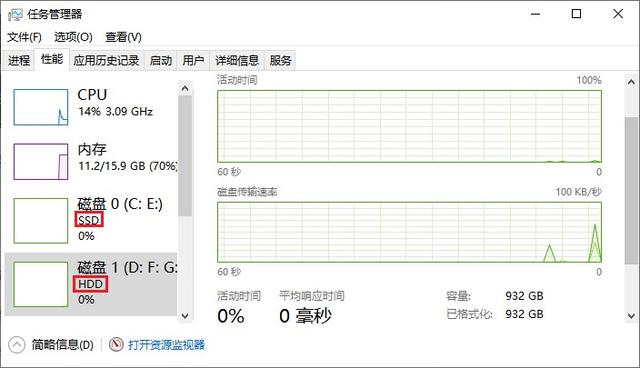The width and height of the screenshot is (640, 368).
Task: Collapse view with the 简略信息 chevron icon
Action: pyautogui.click(x=16, y=345)
